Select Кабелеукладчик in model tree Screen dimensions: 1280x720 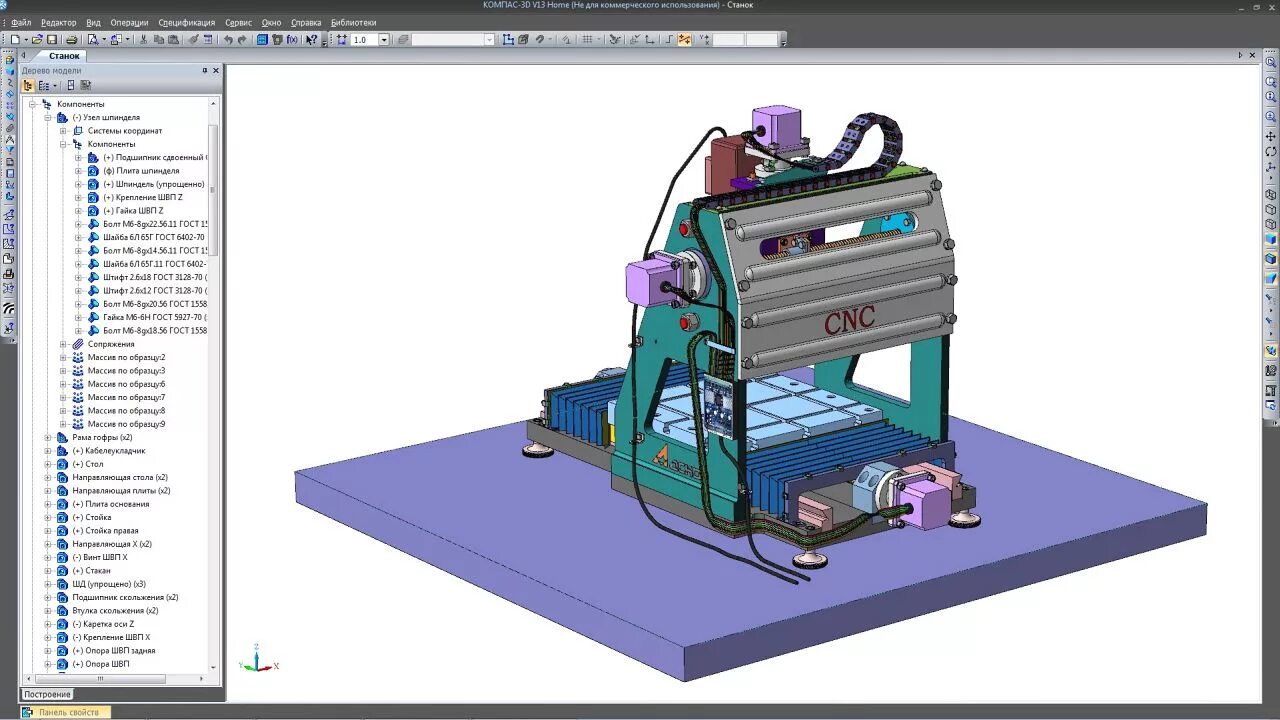pyautogui.click(x=108, y=451)
